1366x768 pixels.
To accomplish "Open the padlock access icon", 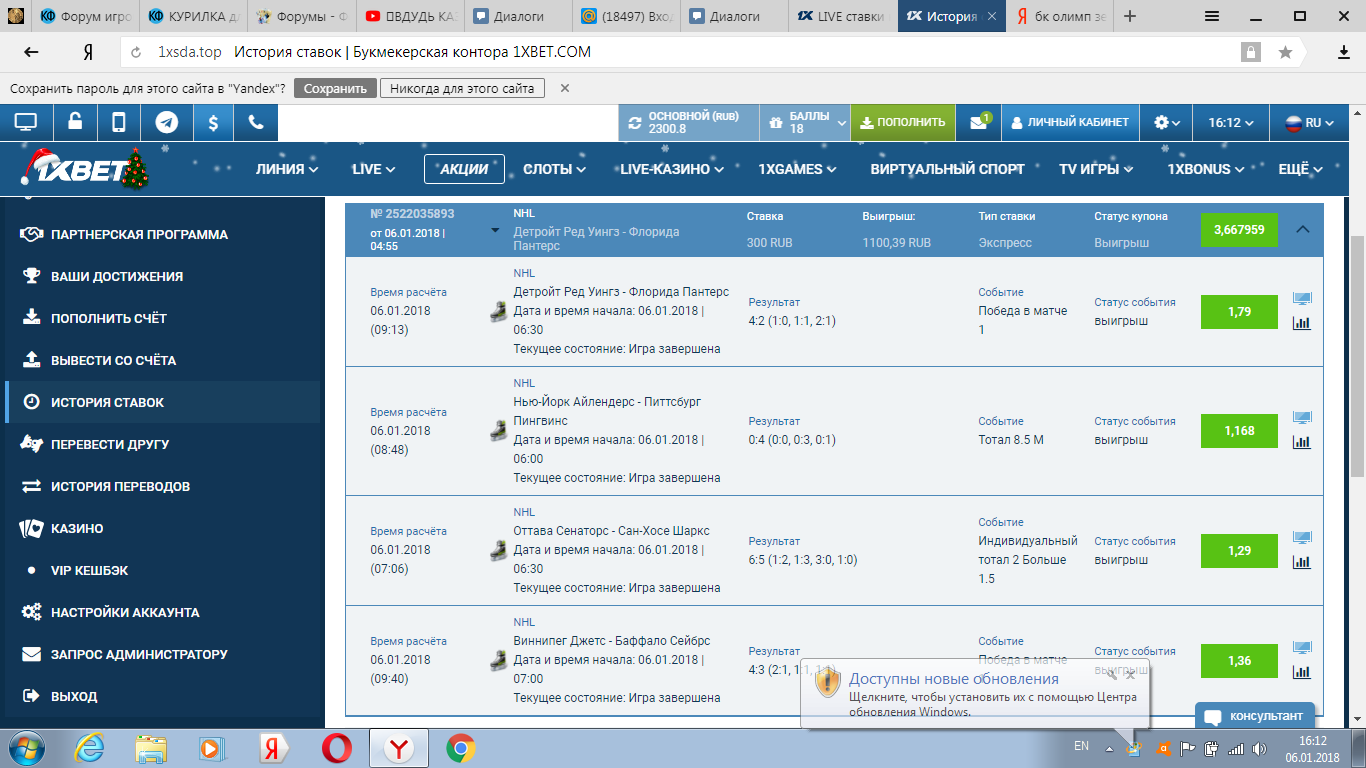I will (x=75, y=122).
